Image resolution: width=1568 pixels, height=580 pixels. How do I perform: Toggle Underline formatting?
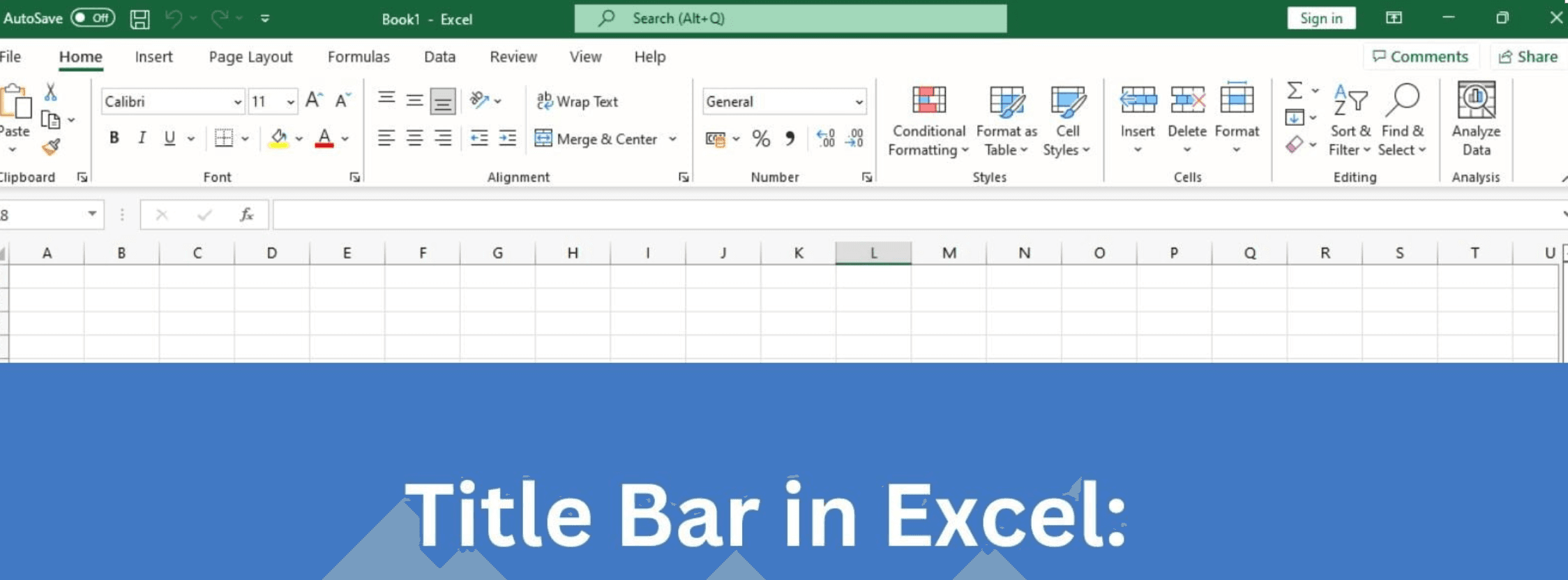(x=169, y=138)
